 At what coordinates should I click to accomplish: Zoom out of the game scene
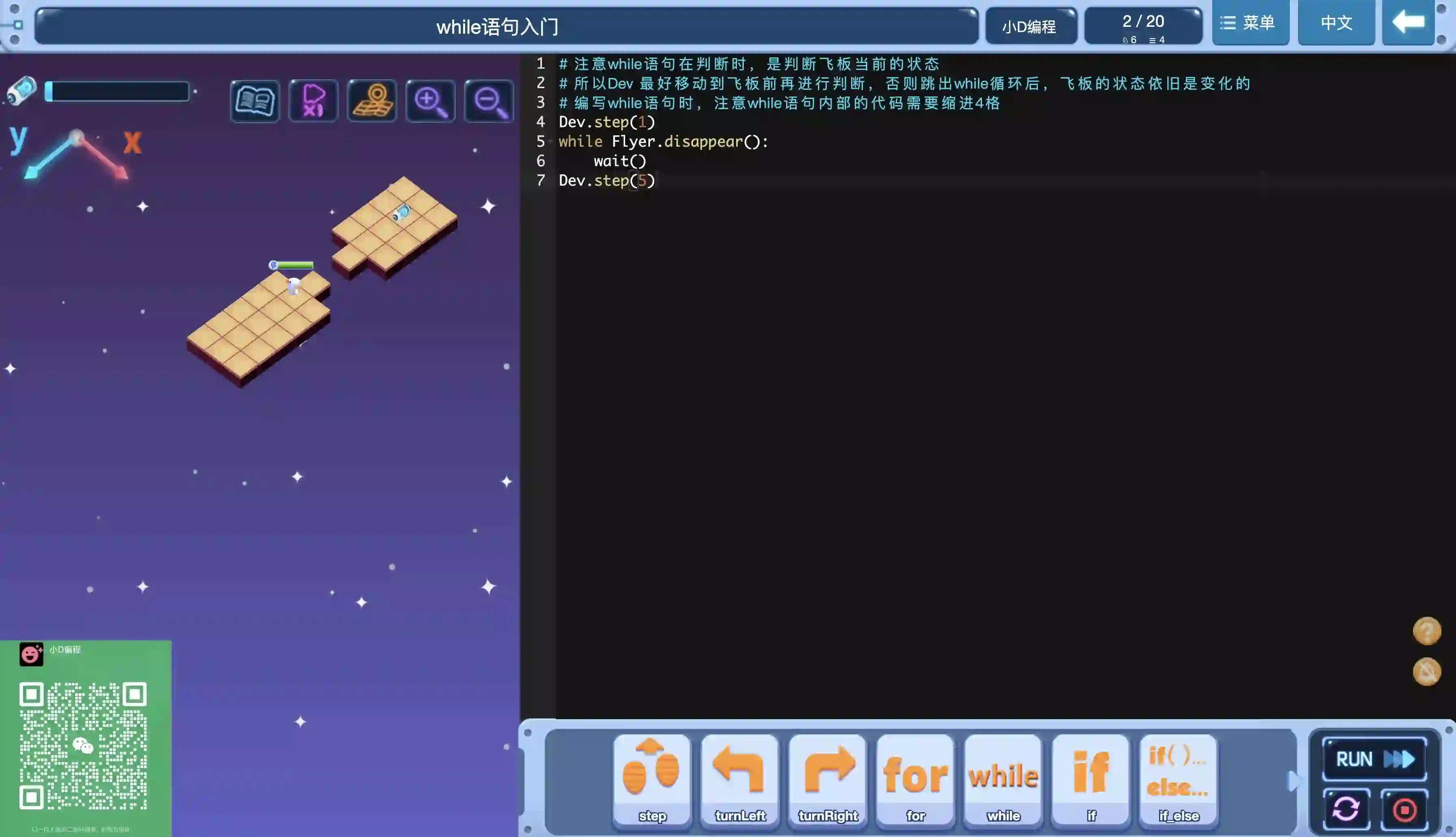pos(489,101)
